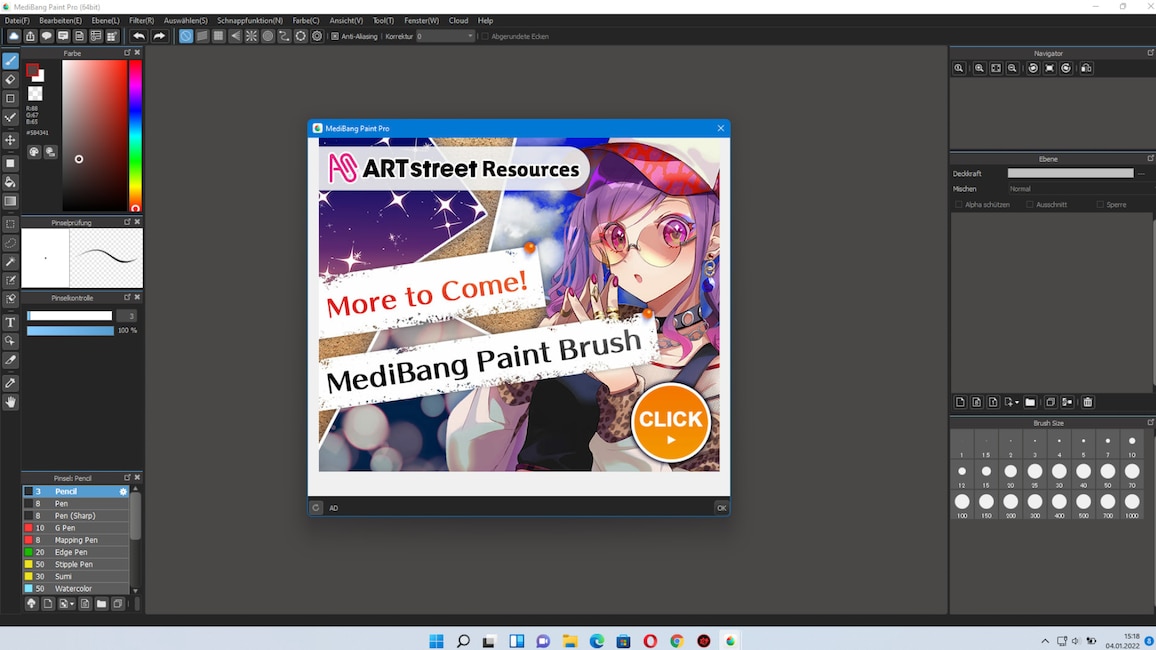Open the Windows Start menu
The width and height of the screenshot is (1156, 650).
coord(436,641)
